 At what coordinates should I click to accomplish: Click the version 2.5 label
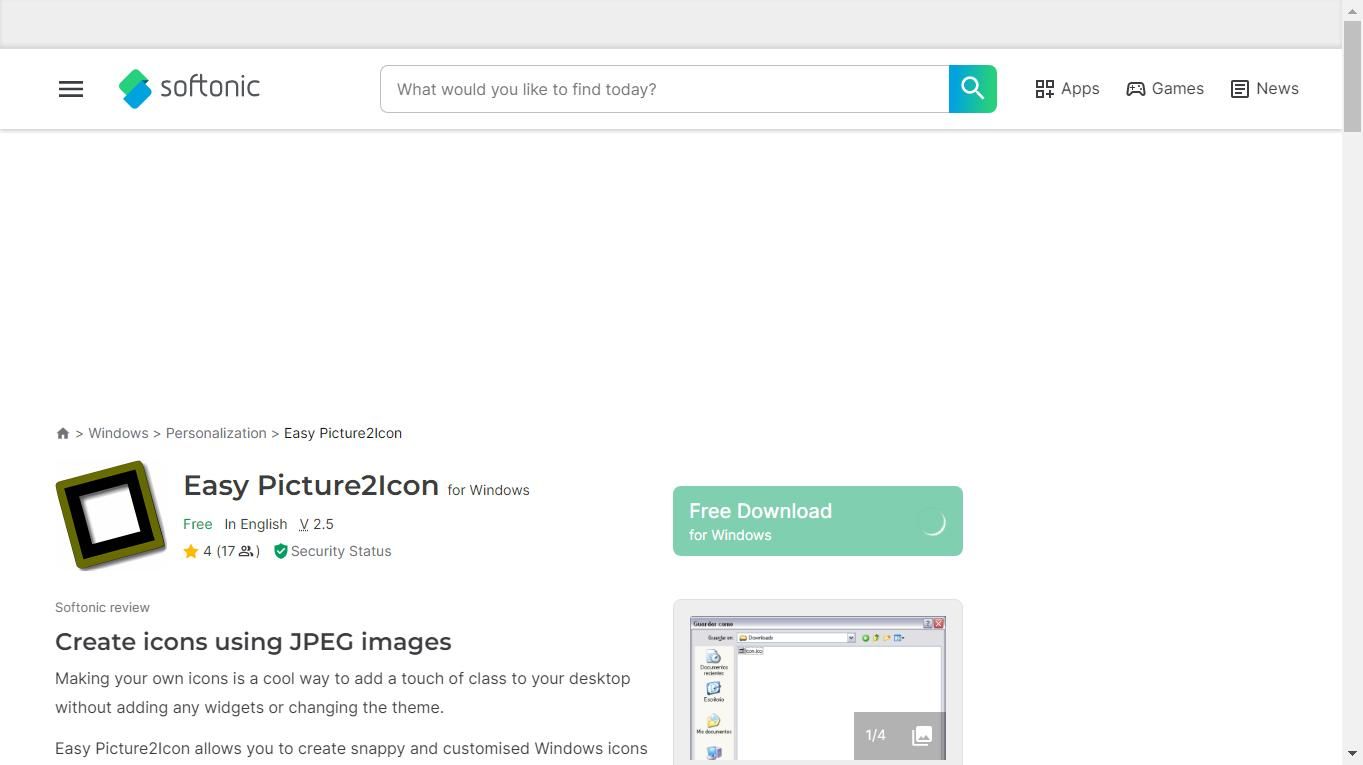click(x=317, y=524)
